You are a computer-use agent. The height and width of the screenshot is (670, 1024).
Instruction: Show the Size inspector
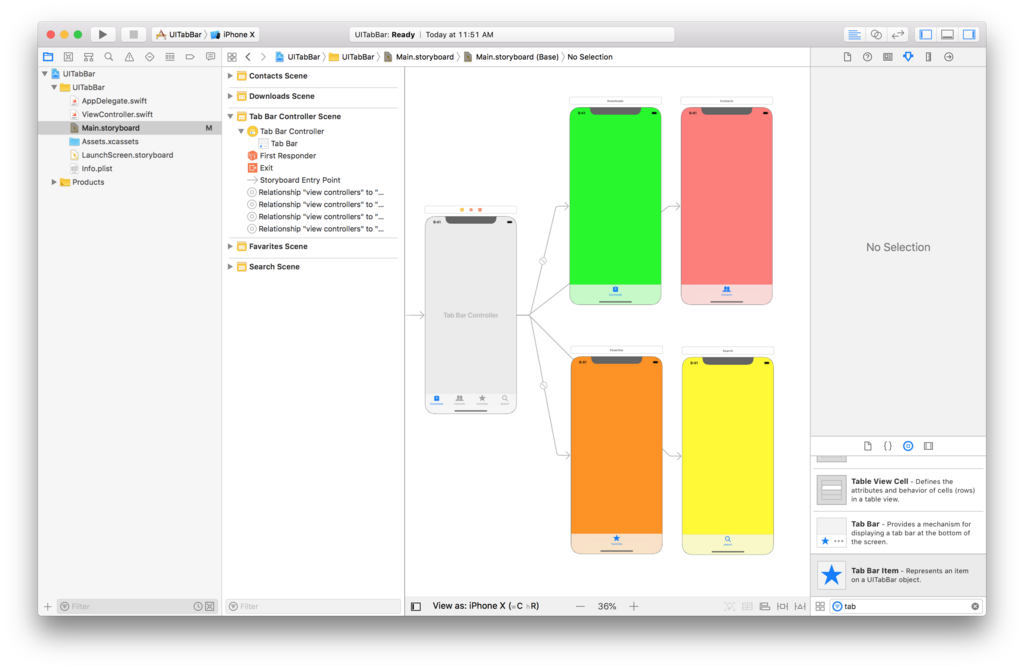coord(928,57)
